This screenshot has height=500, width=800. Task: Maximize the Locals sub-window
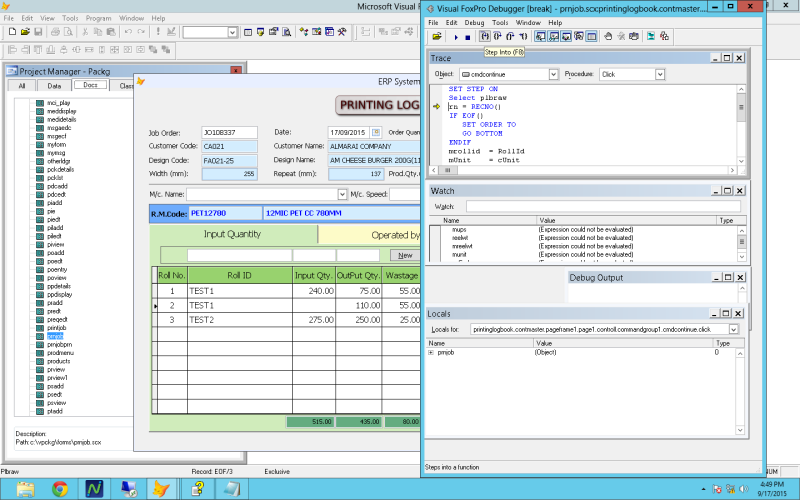point(727,313)
